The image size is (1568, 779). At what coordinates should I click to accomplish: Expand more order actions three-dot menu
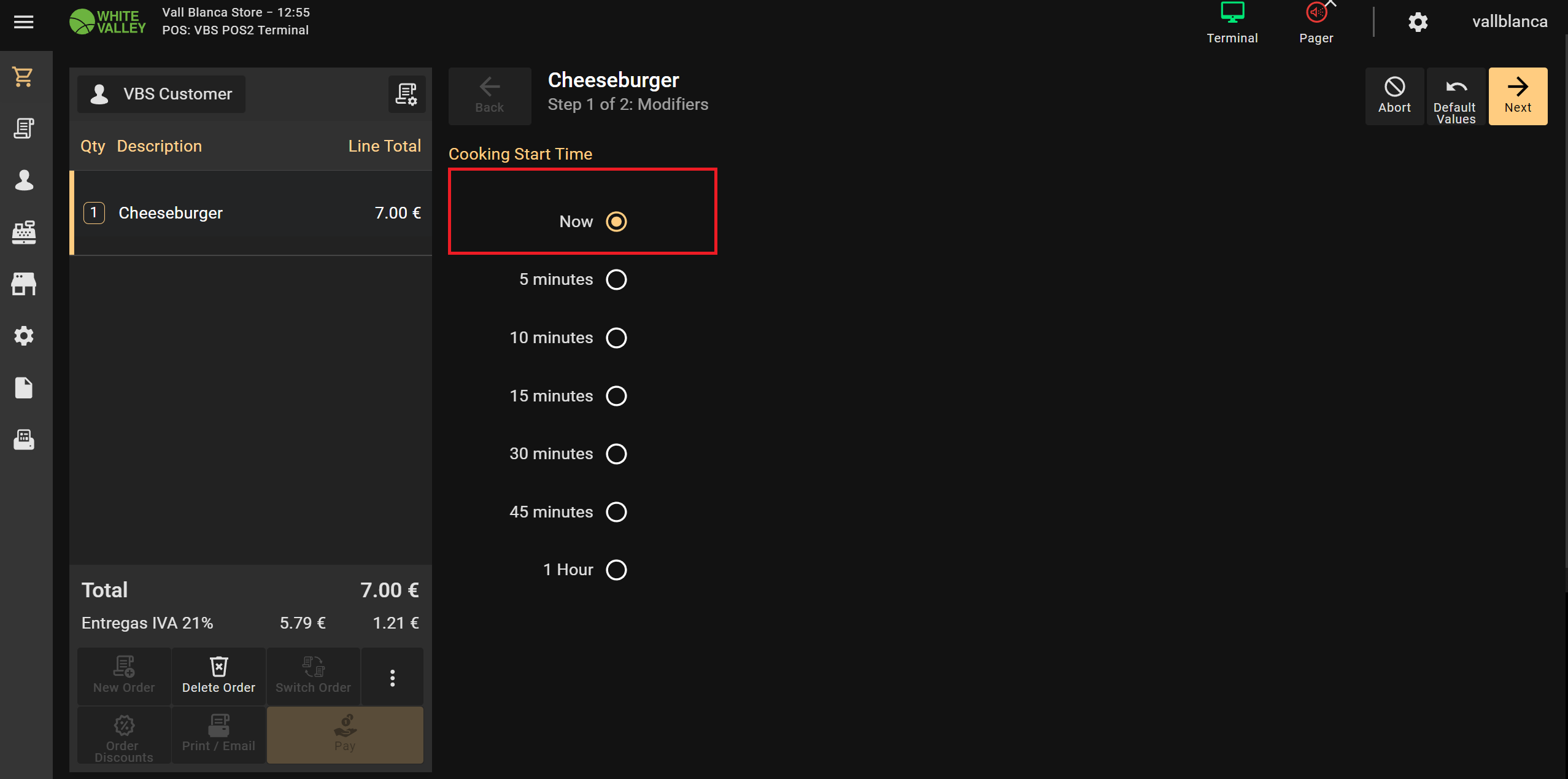[x=392, y=678]
